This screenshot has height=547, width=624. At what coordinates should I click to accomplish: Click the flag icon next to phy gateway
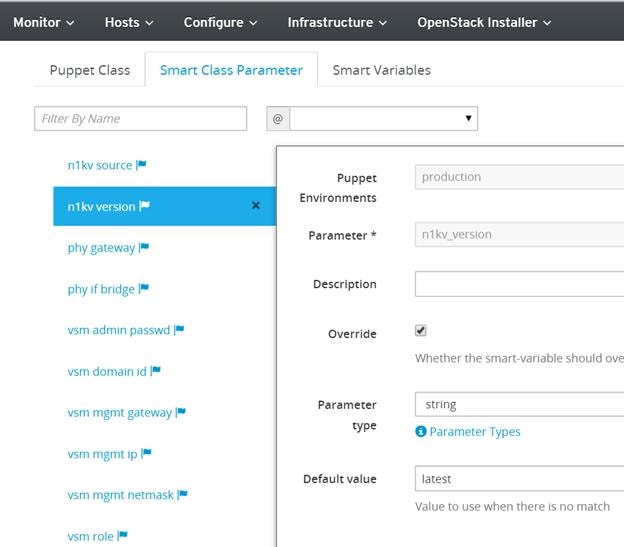144,247
